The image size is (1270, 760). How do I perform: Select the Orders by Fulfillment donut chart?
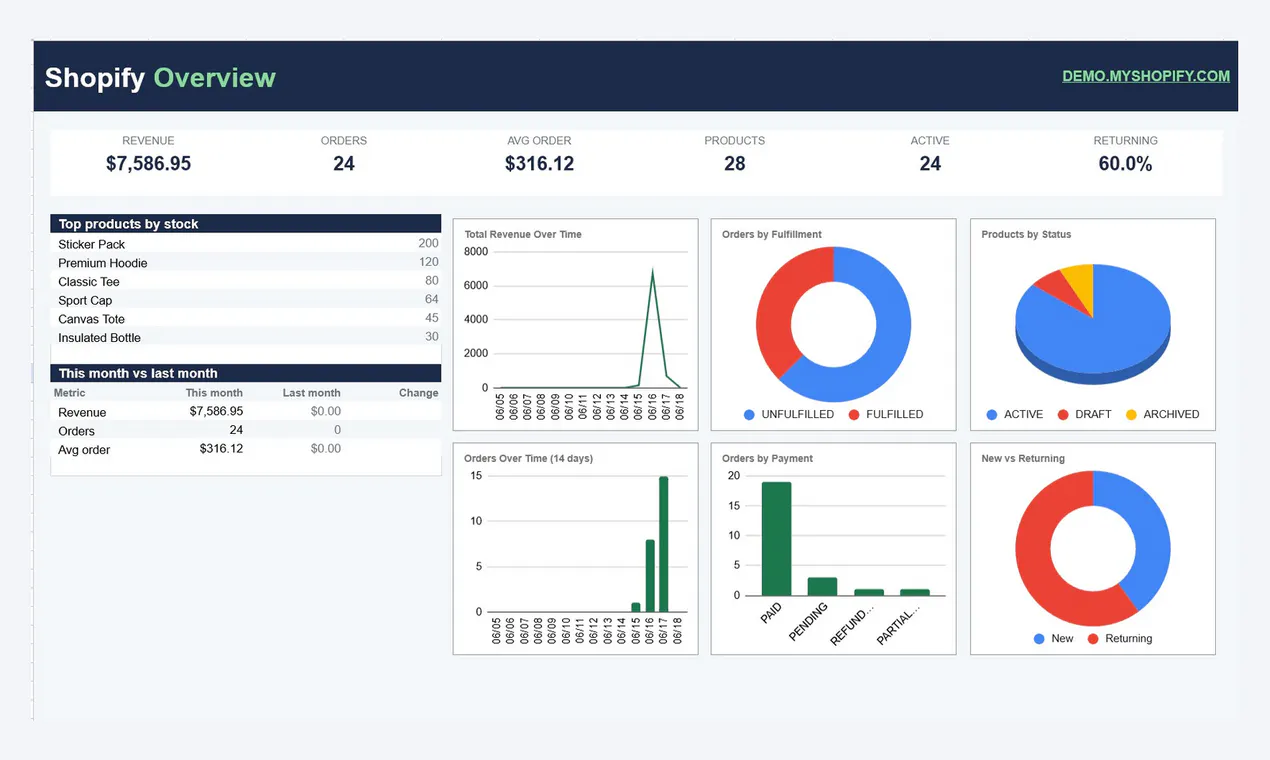pos(833,325)
